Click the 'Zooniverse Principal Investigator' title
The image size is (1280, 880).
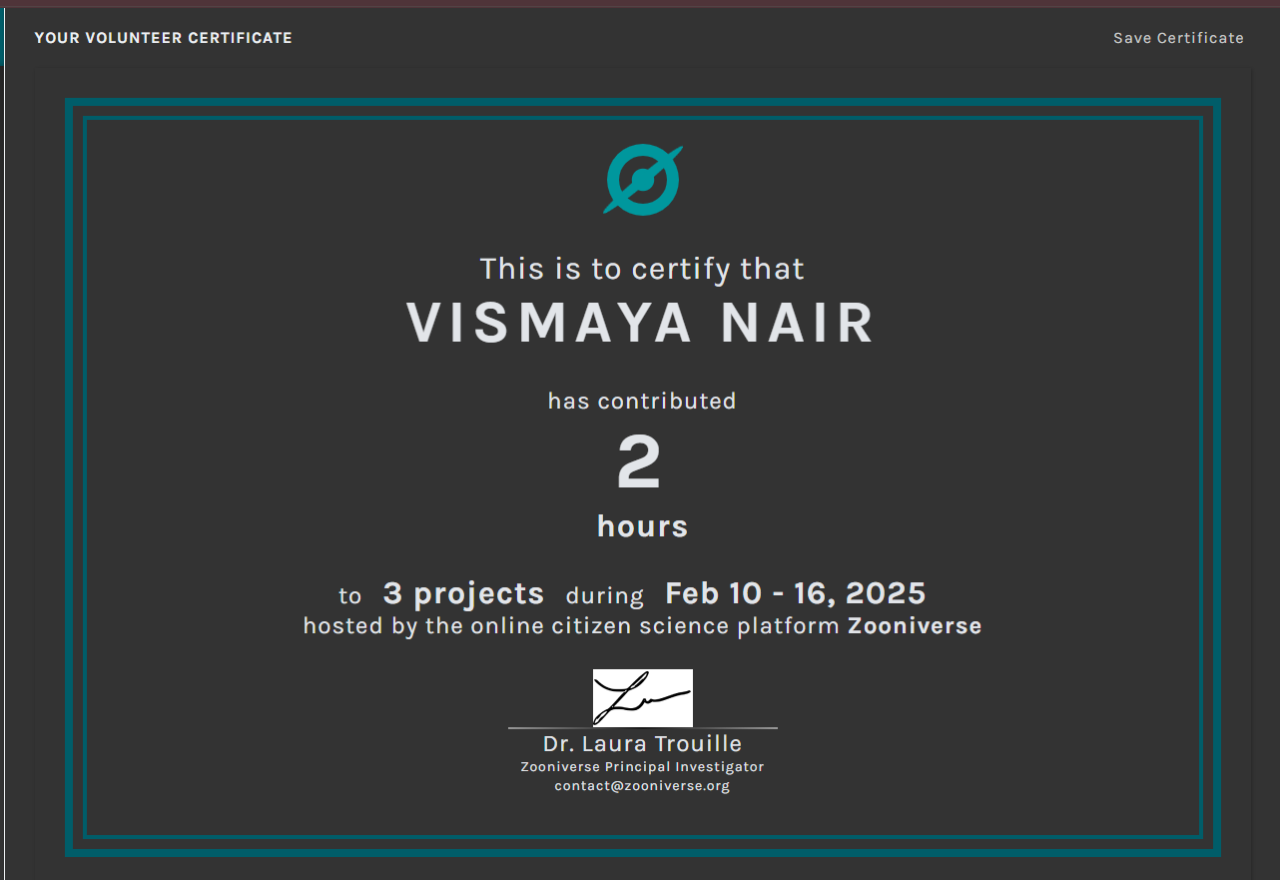642,767
